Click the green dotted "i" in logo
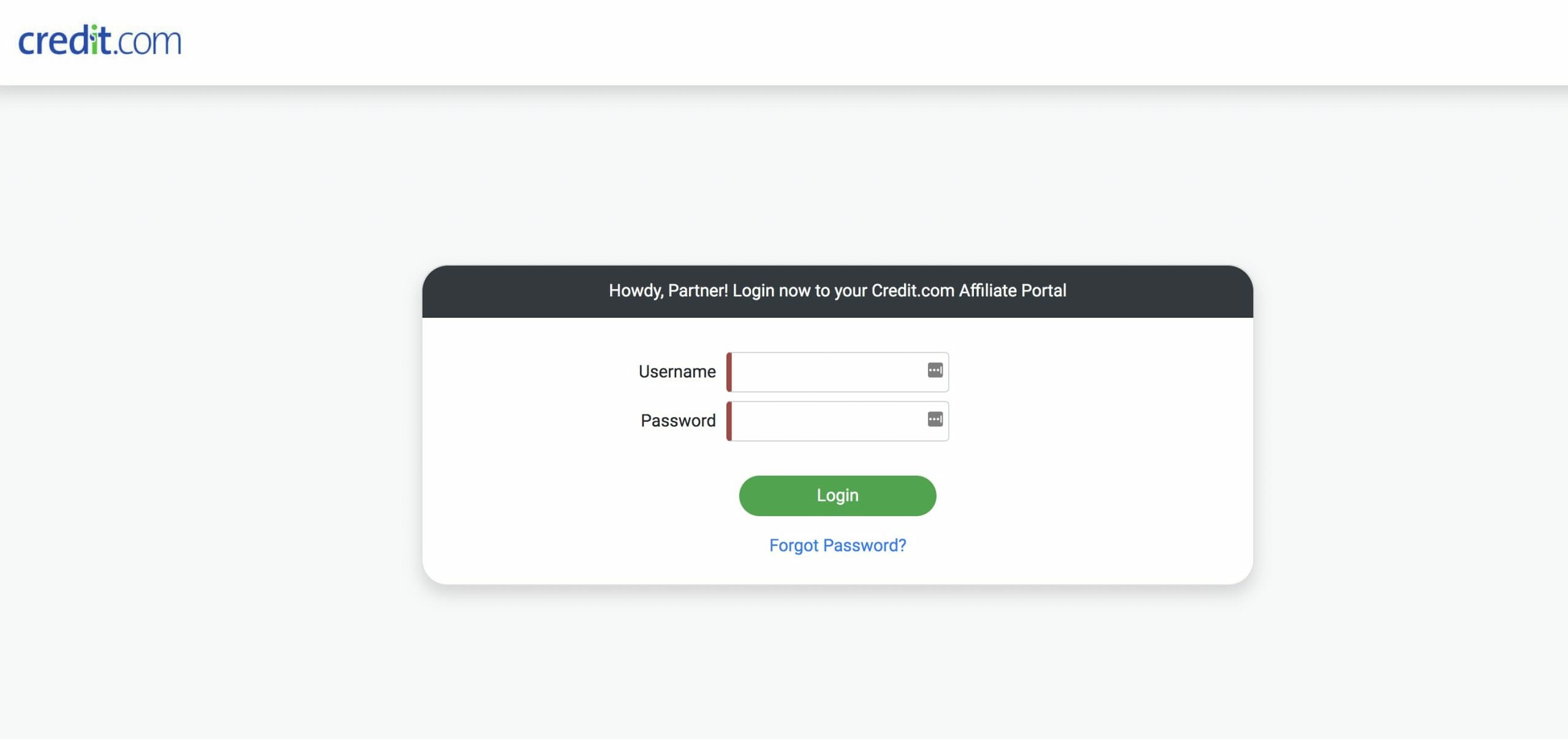Viewport: 1568px width, 739px height. click(x=94, y=40)
